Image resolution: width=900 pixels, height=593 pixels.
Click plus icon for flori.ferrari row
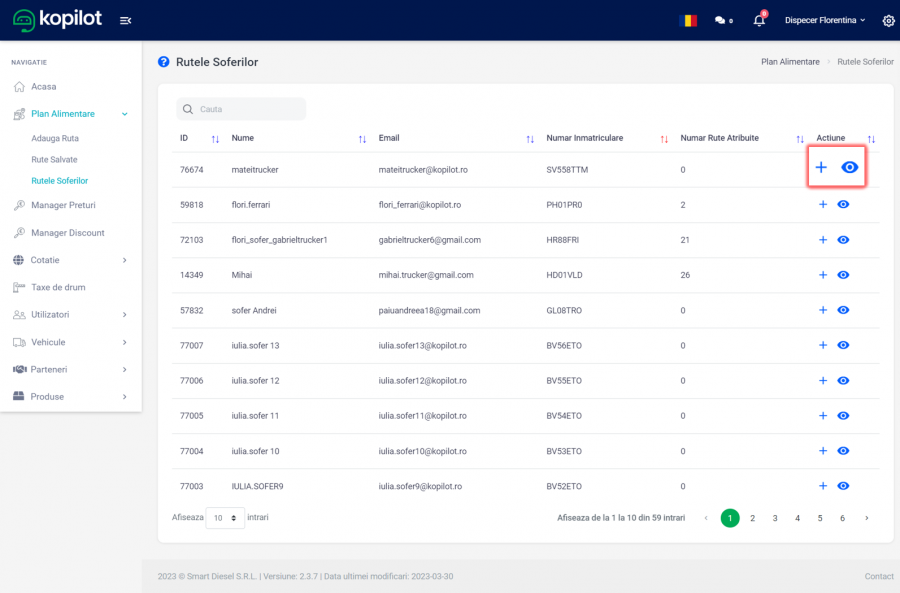point(823,204)
